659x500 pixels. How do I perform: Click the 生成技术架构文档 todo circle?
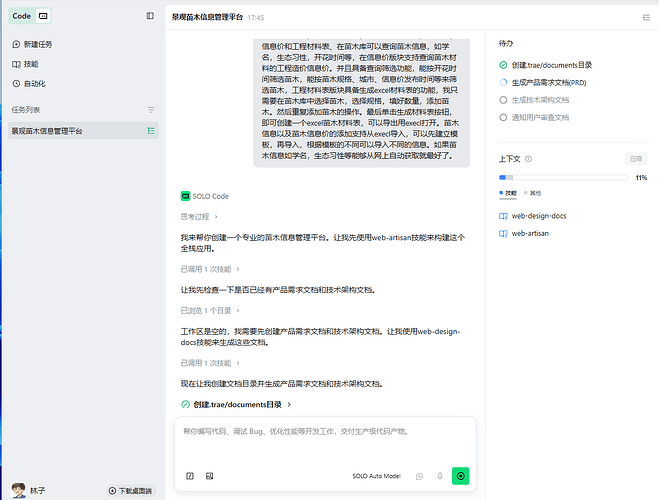503,100
